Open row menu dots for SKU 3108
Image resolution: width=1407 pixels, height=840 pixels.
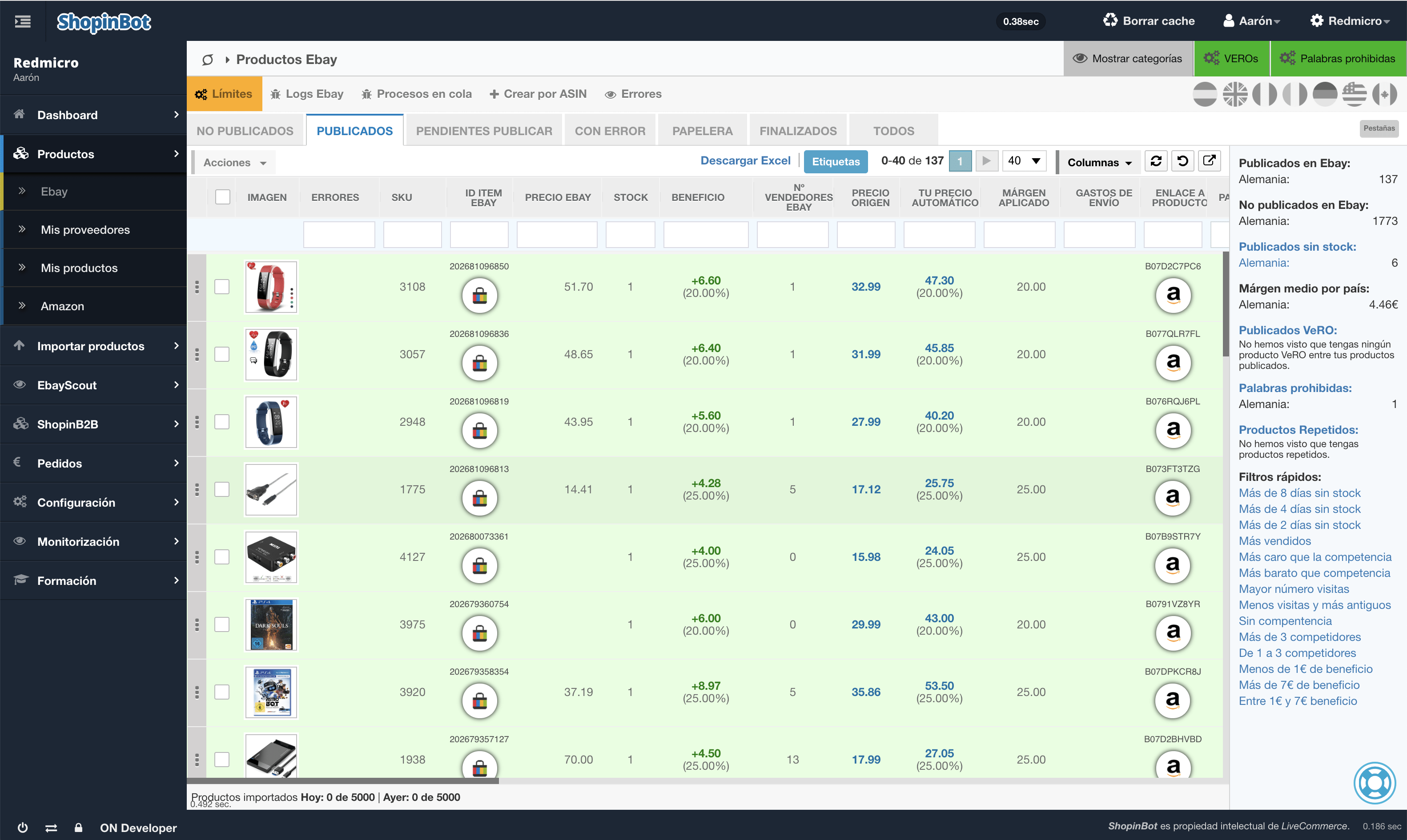(x=197, y=287)
